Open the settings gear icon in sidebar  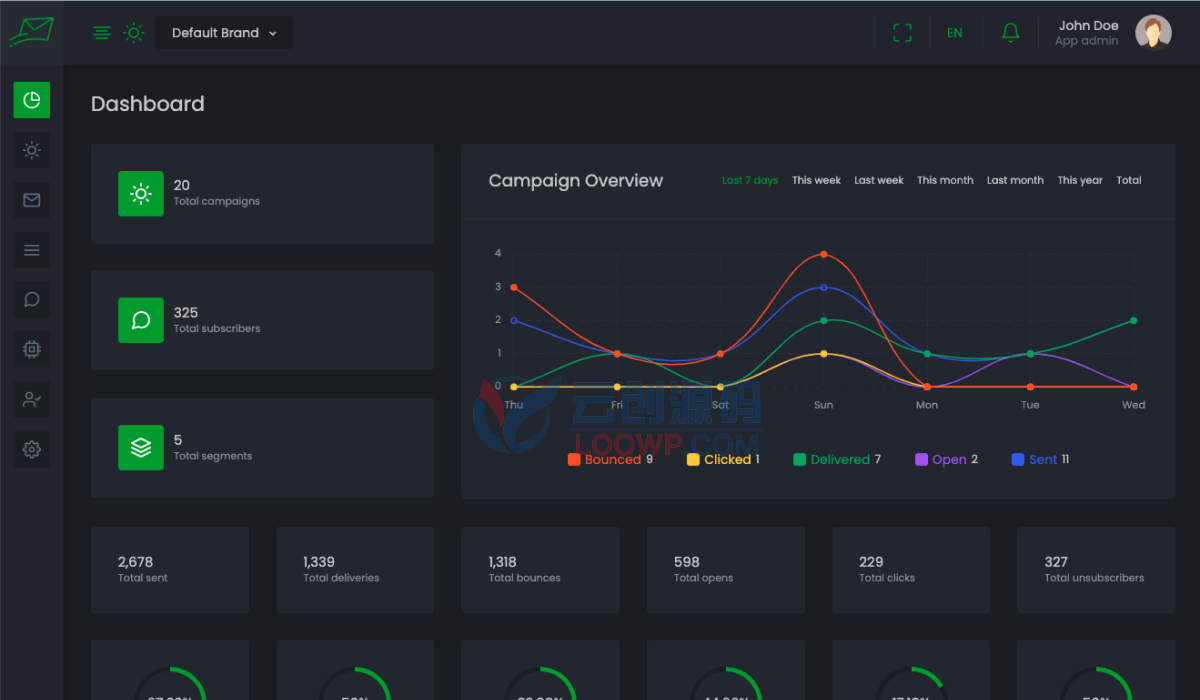click(31, 449)
